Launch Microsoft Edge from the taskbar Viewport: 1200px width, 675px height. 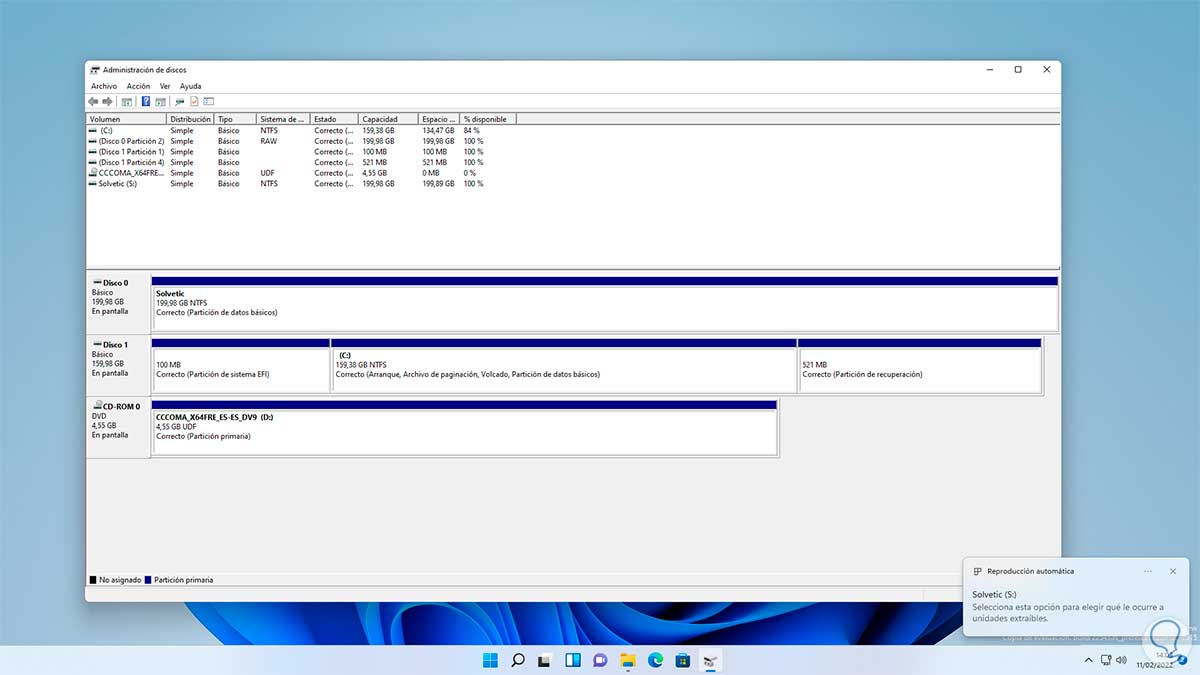[655, 660]
